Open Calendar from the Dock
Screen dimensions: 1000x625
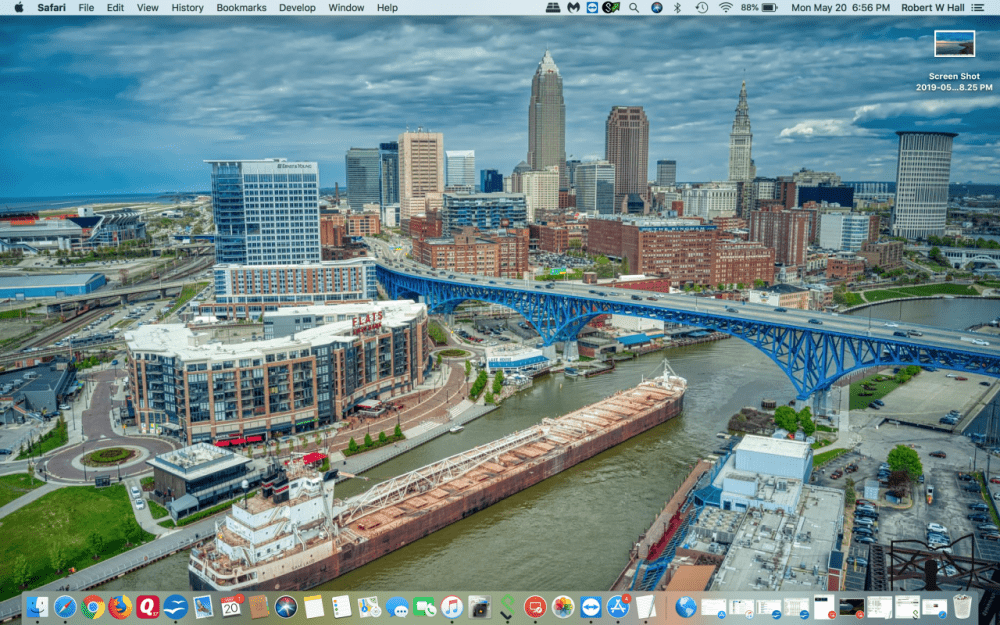pos(230,607)
